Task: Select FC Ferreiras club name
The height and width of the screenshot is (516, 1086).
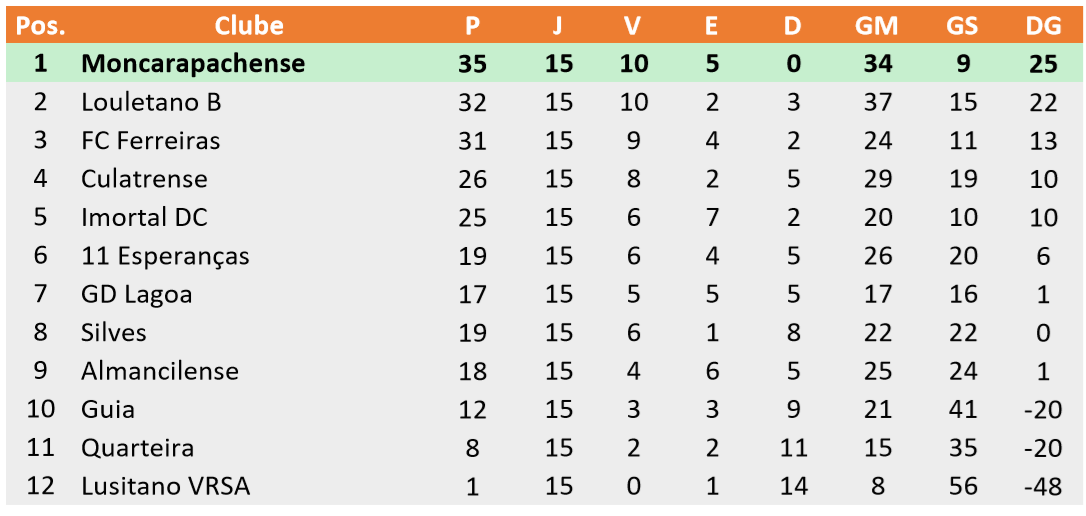Action: pyautogui.click(x=150, y=141)
